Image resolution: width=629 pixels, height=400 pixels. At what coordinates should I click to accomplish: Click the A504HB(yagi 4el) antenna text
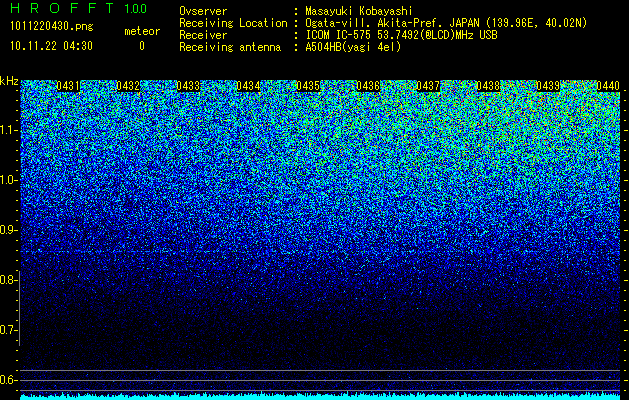coord(353,47)
